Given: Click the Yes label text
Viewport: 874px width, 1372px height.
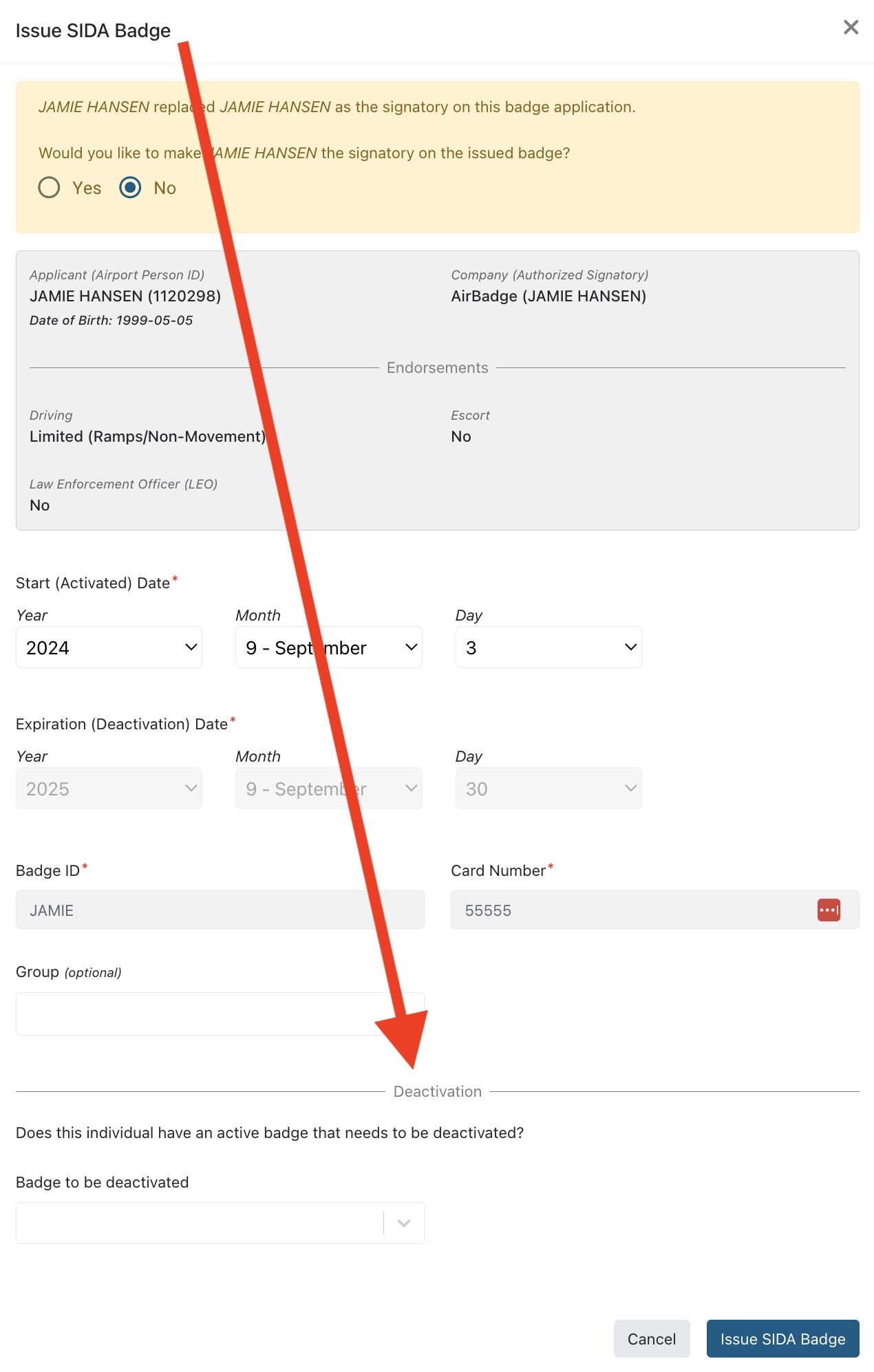Looking at the screenshot, I should (87, 188).
